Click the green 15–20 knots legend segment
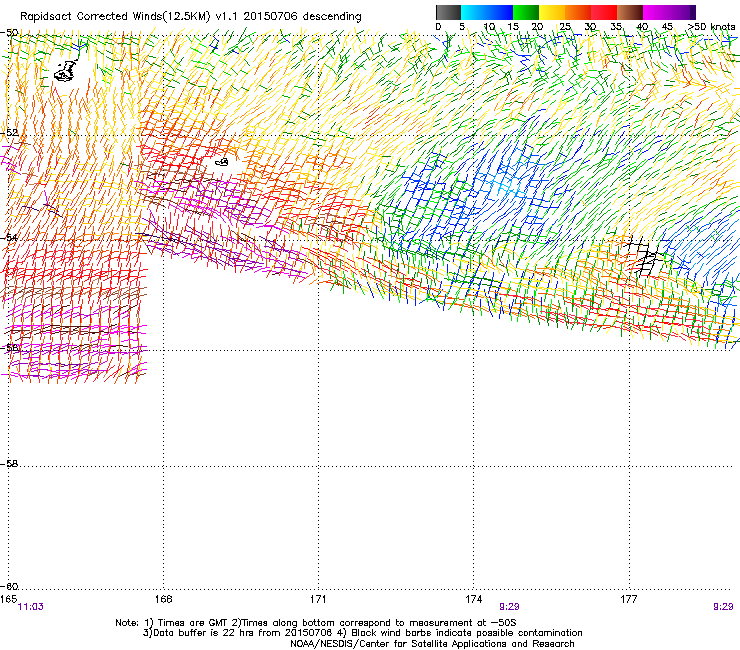740x650 pixels. coord(526,12)
